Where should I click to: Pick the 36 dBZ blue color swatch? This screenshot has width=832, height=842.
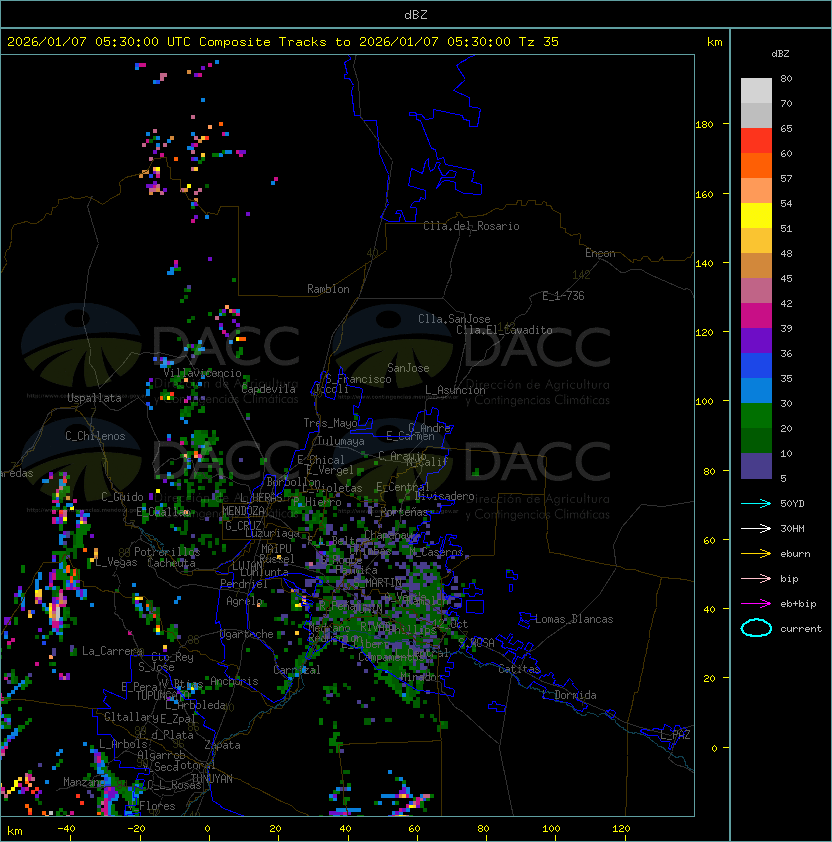coord(756,365)
